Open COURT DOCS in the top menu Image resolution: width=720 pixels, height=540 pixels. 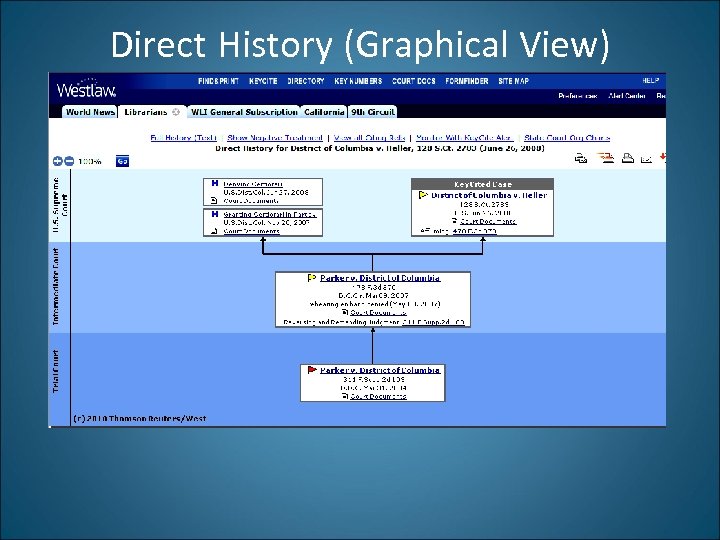pos(414,81)
